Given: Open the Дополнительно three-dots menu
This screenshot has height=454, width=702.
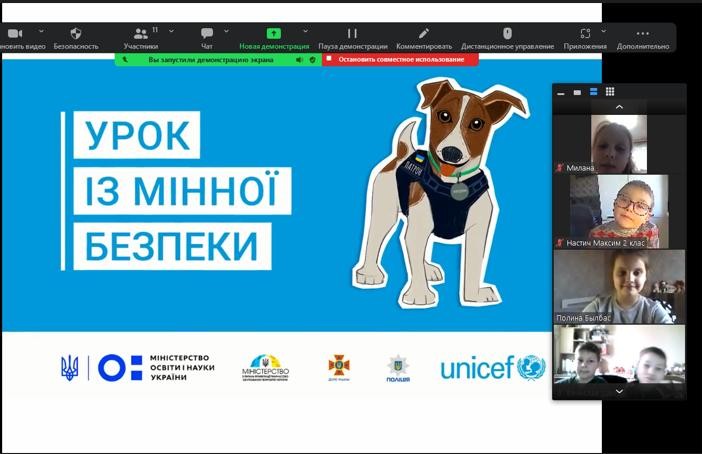Looking at the screenshot, I should click(x=642, y=33).
